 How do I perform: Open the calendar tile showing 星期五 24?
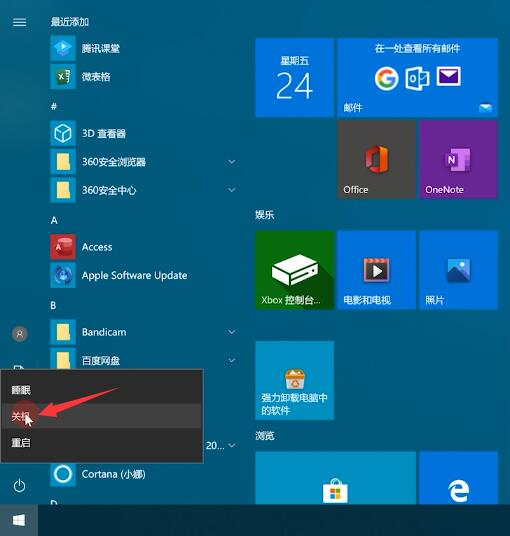pyautogui.click(x=294, y=78)
